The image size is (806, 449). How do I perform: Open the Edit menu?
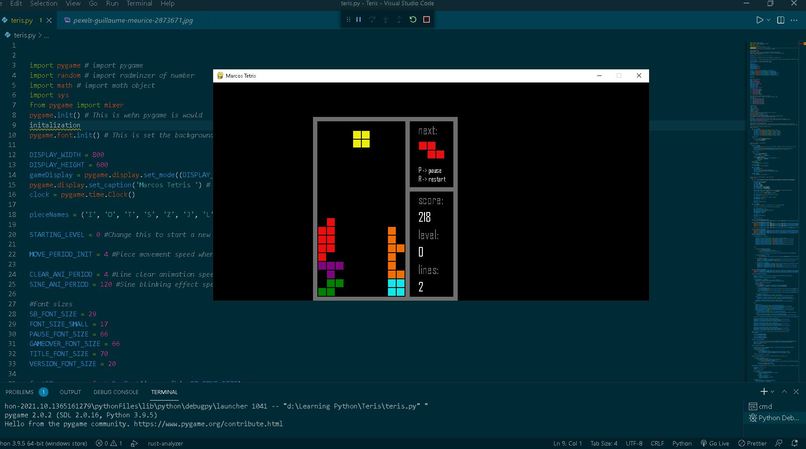(16, 4)
